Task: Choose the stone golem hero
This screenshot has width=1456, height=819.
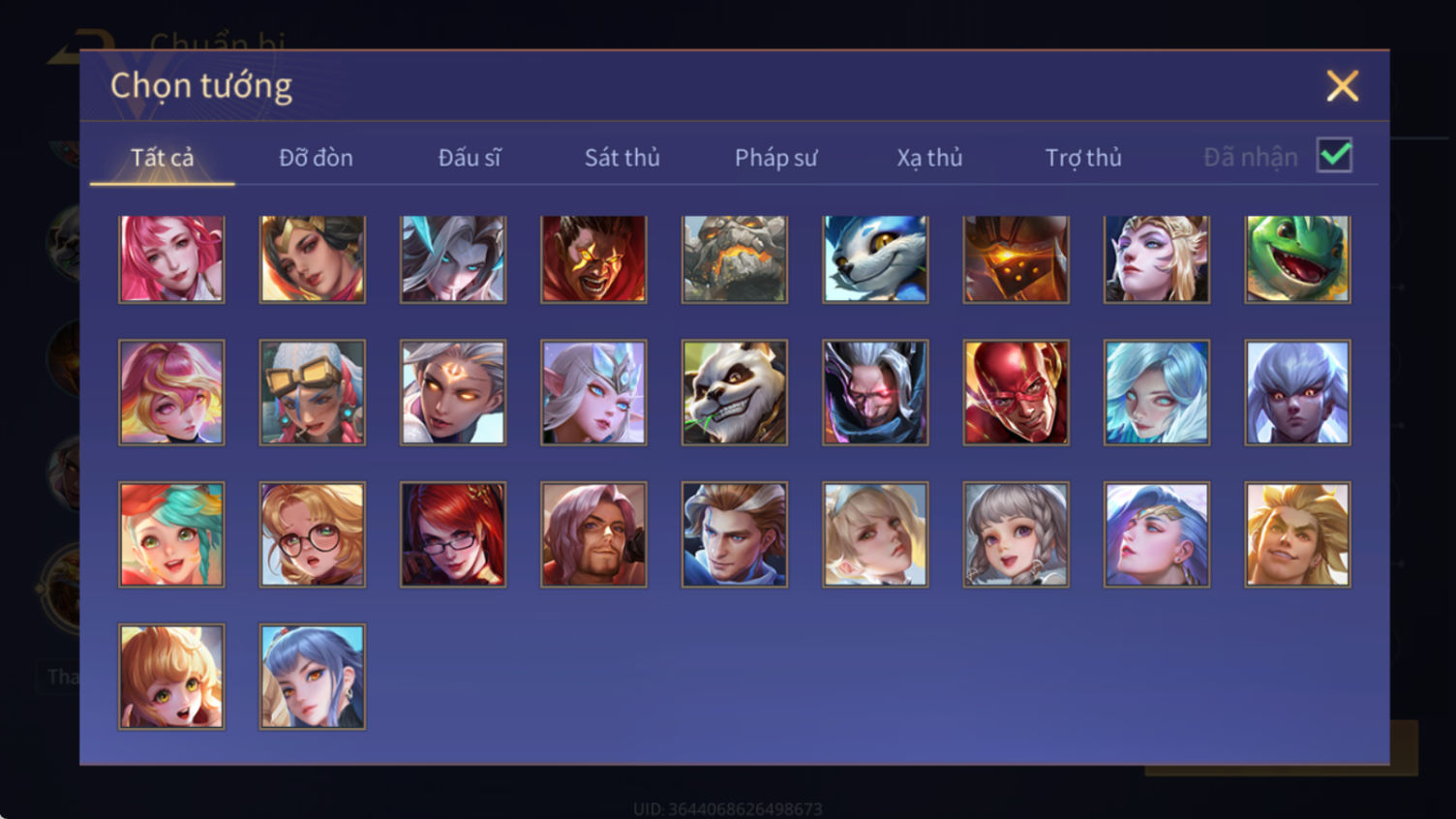Action: (735, 258)
